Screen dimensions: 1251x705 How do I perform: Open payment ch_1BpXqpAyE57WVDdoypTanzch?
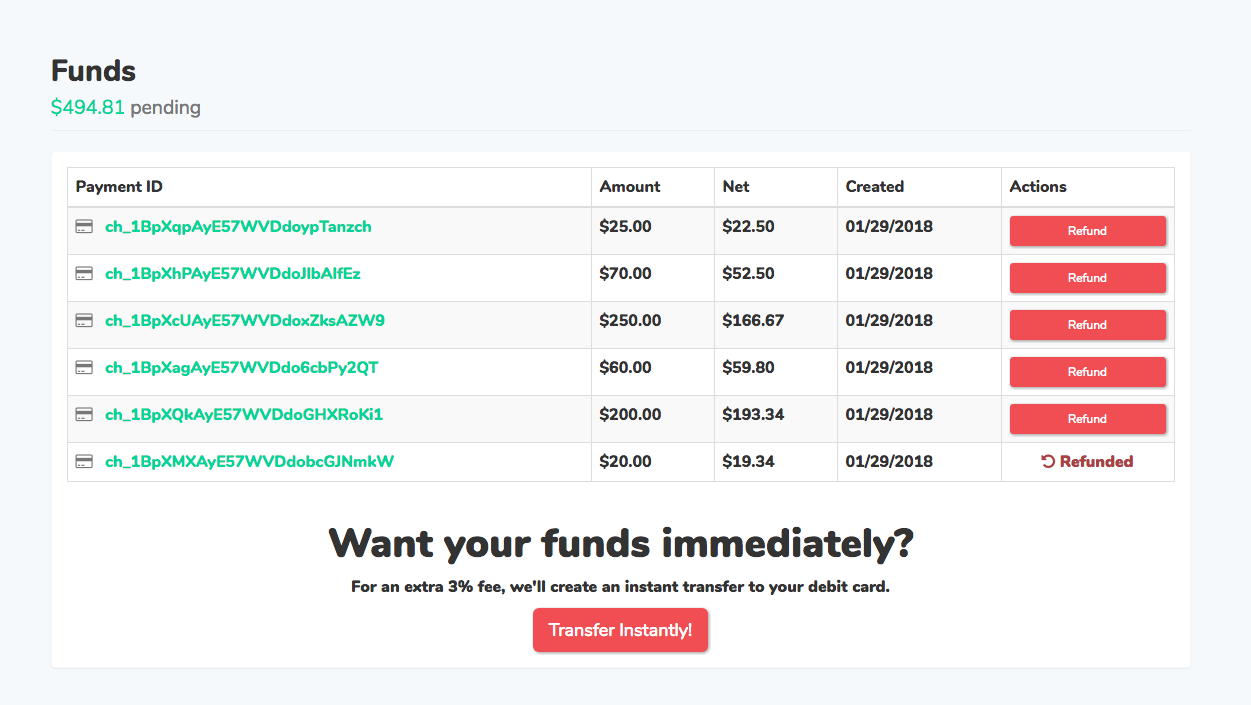[238, 227]
